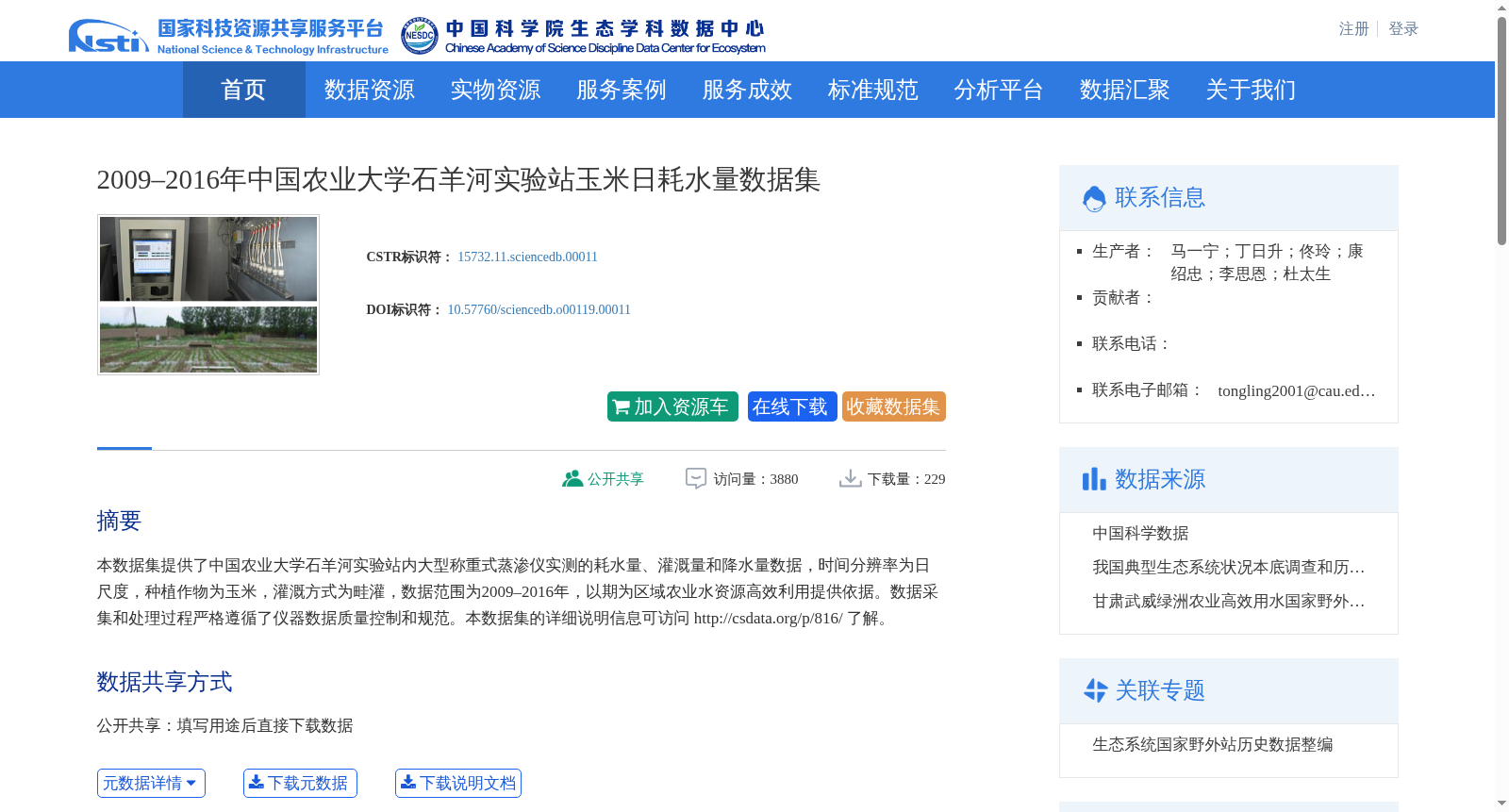Click the contact info person icon
The image size is (1509, 812).
click(x=1094, y=198)
